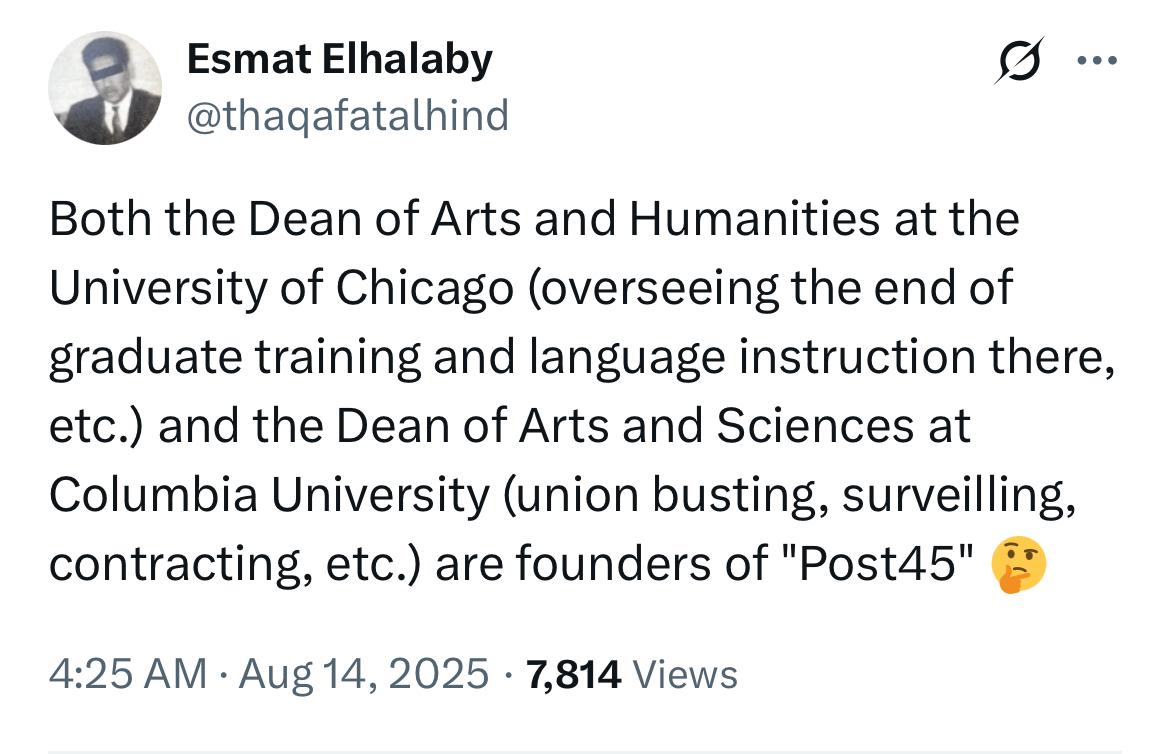Open the Grok explain icon
This screenshot has width=1170, height=754.
(x=1019, y=62)
